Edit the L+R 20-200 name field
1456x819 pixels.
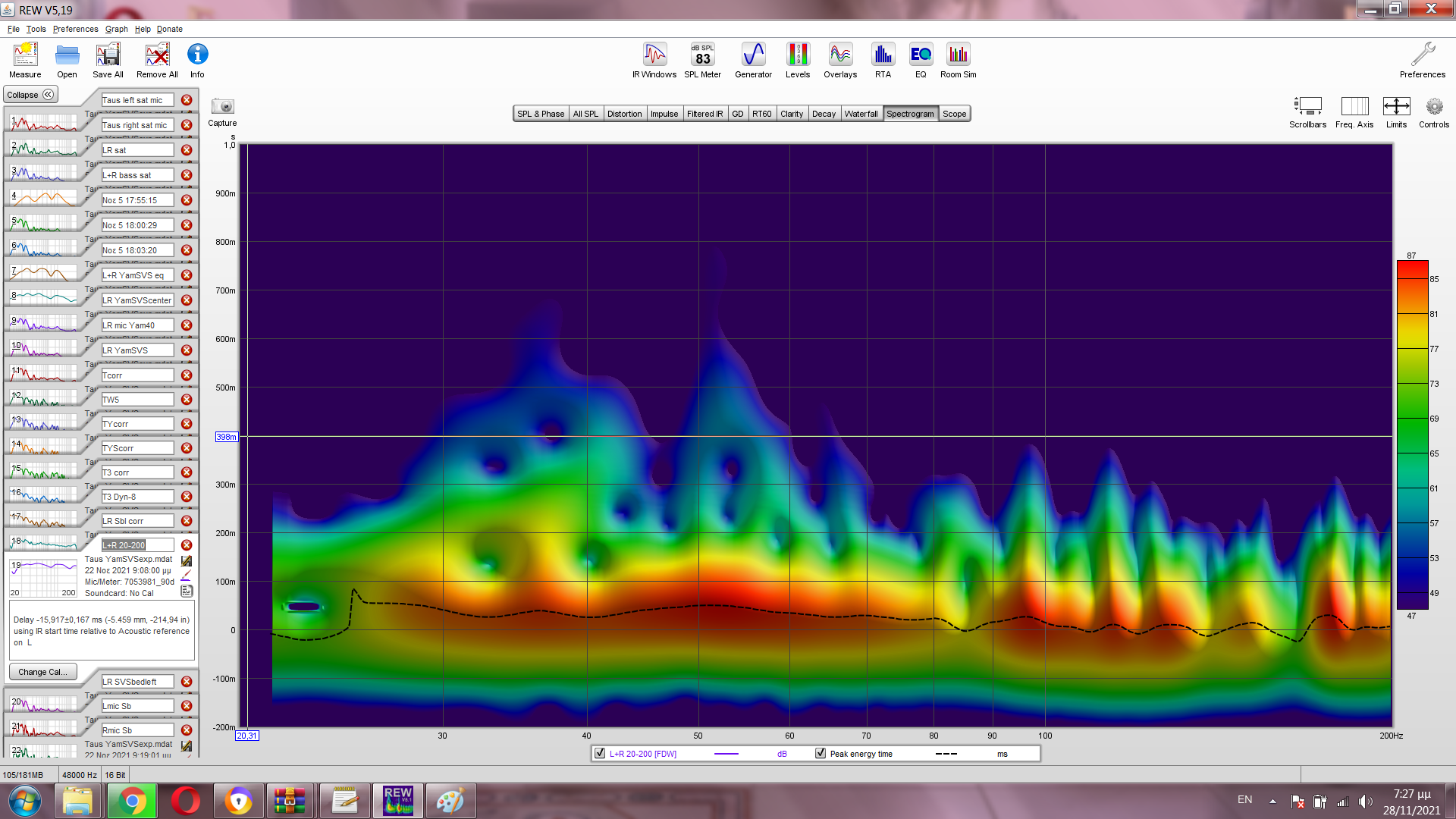tap(137, 545)
